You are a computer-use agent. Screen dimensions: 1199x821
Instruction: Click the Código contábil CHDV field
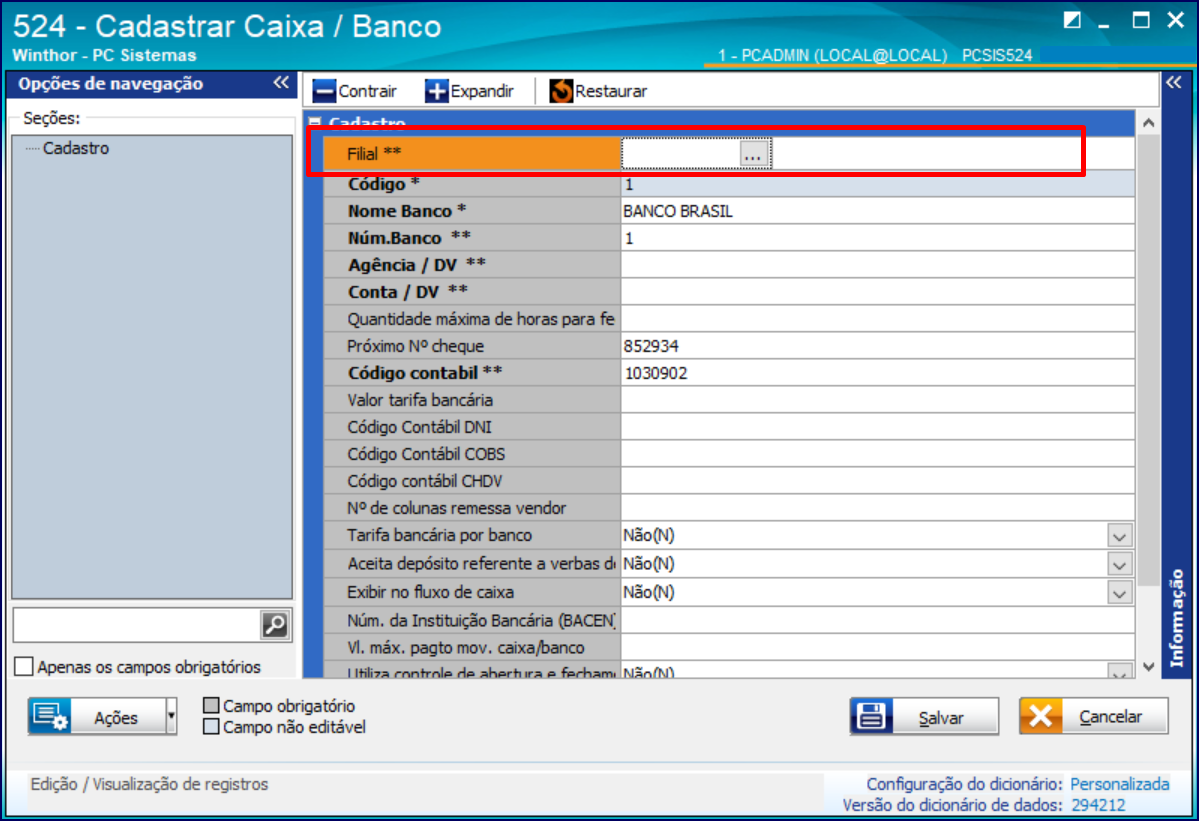pyautogui.click(x=878, y=481)
